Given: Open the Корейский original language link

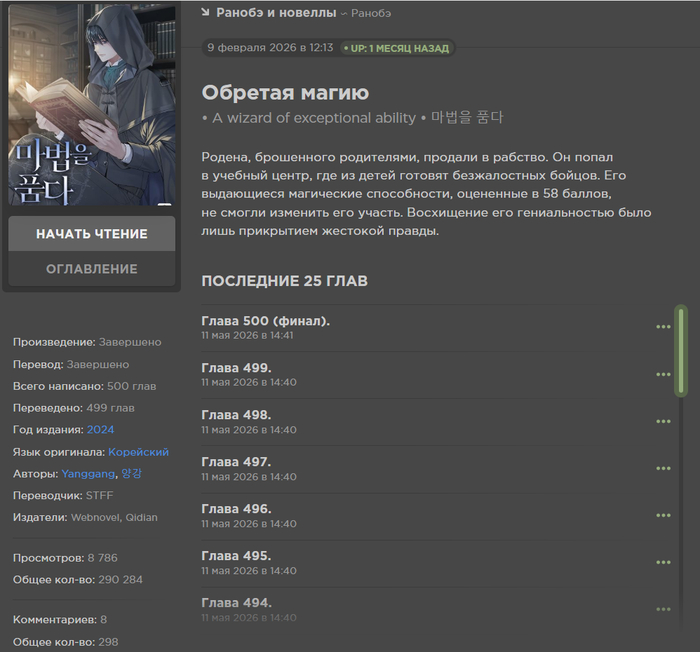Looking at the screenshot, I should point(138,452).
